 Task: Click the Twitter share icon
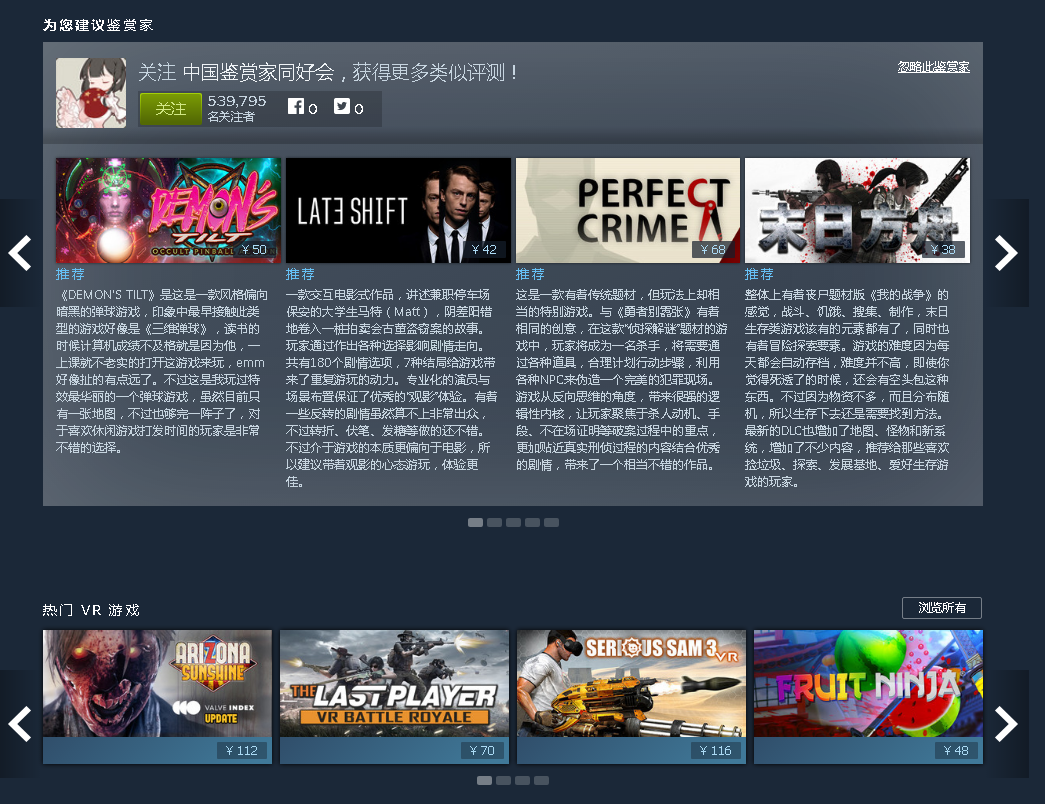341,105
